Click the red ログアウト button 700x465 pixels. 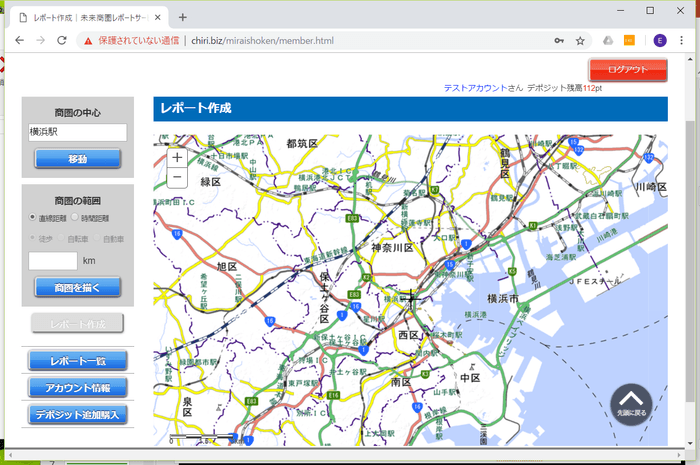click(628, 70)
